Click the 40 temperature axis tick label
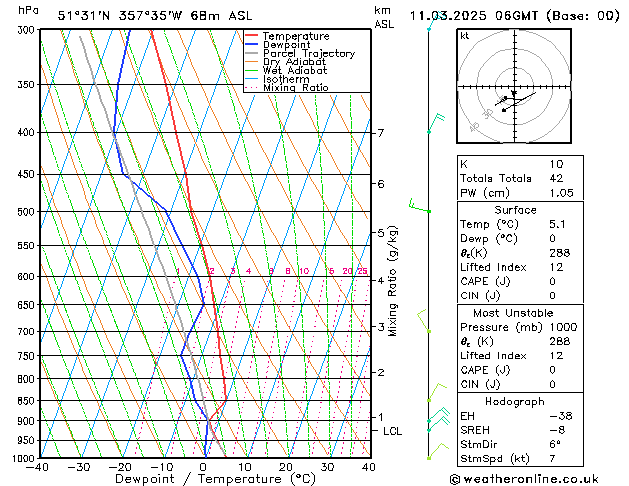The height and width of the screenshot is (486, 629). tap(369, 467)
